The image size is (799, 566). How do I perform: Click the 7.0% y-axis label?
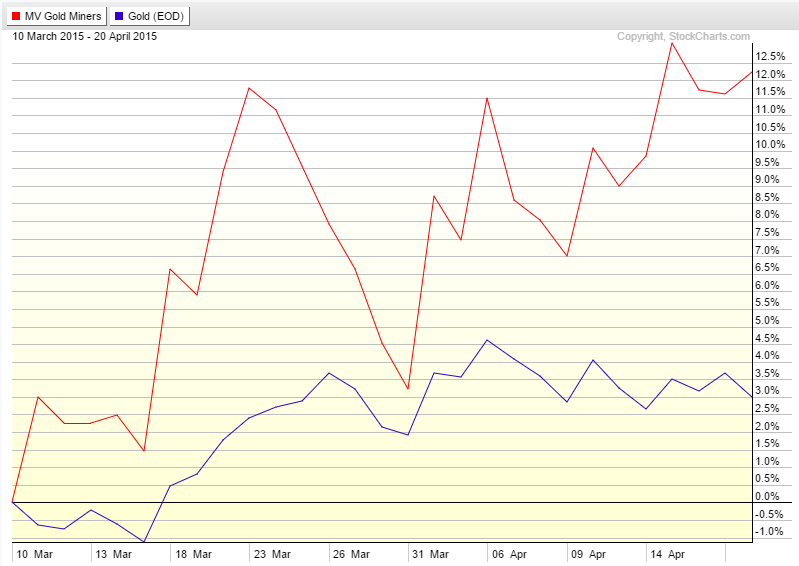coord(767,250)
